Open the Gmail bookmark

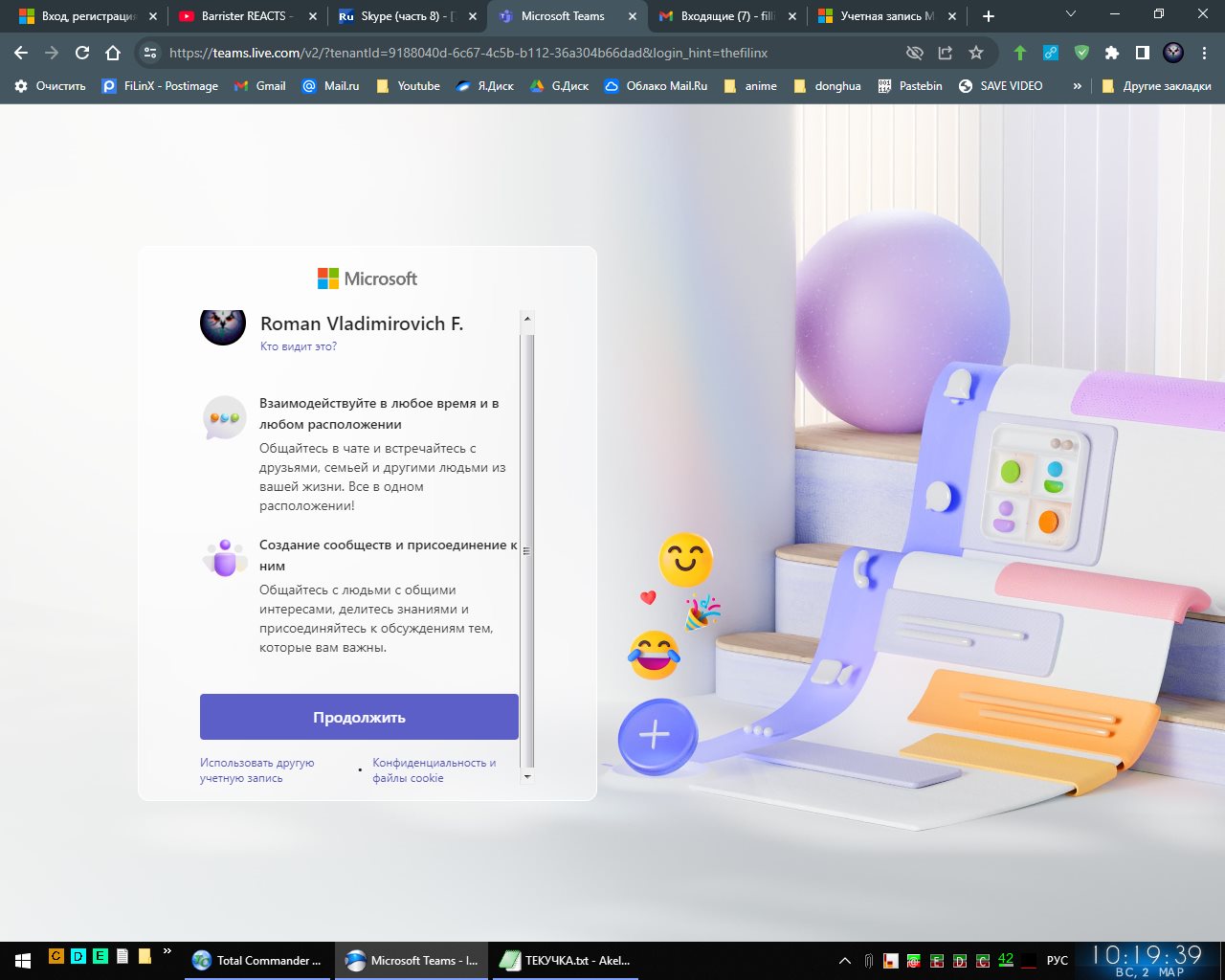[259, 86]
